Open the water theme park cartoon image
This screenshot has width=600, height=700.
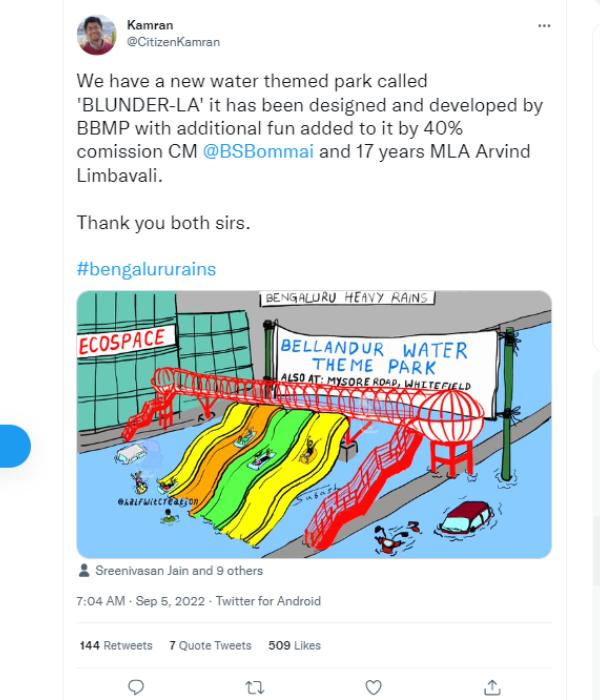(x=314, y=424)
